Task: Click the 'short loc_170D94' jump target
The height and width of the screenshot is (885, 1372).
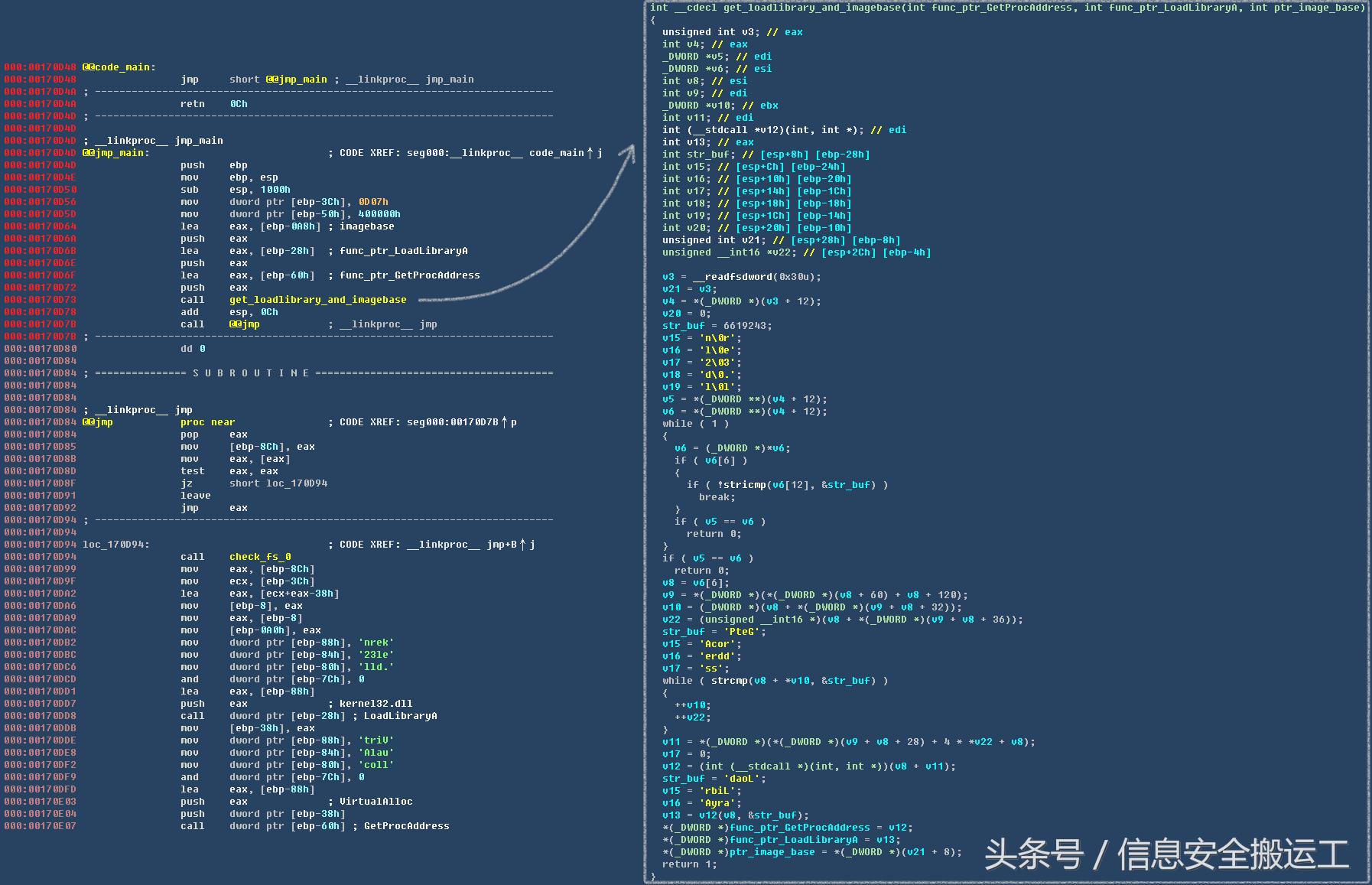Action: coord(278,483)
